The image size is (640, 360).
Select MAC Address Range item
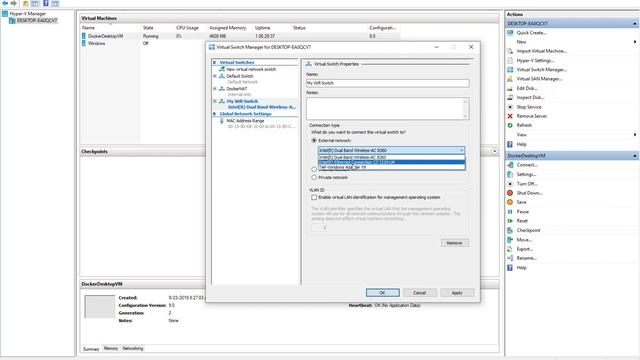245,121
